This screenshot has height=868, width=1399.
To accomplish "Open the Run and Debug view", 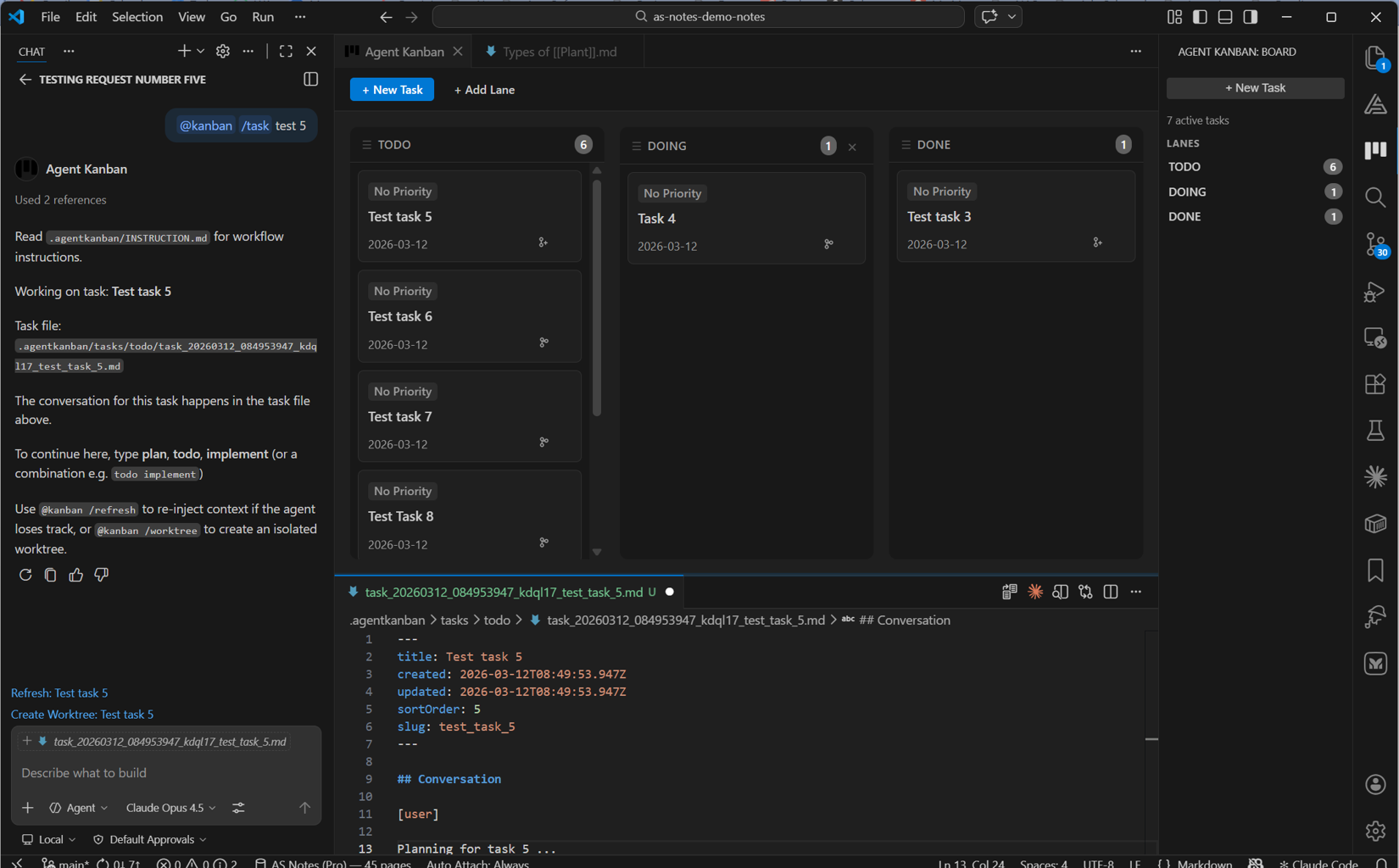I will [1373, 292].
